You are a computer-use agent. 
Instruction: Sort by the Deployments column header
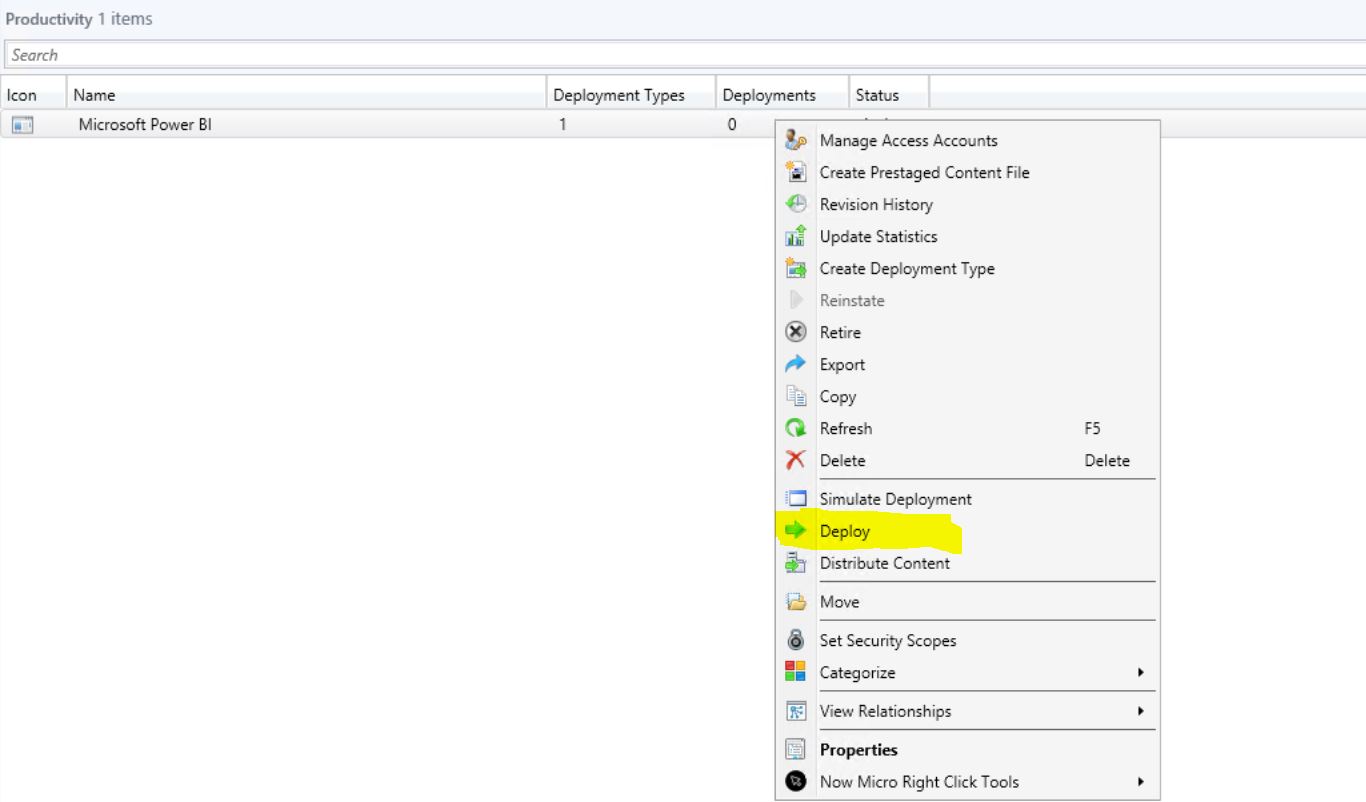pyautogui.click(x=783, y=95)
